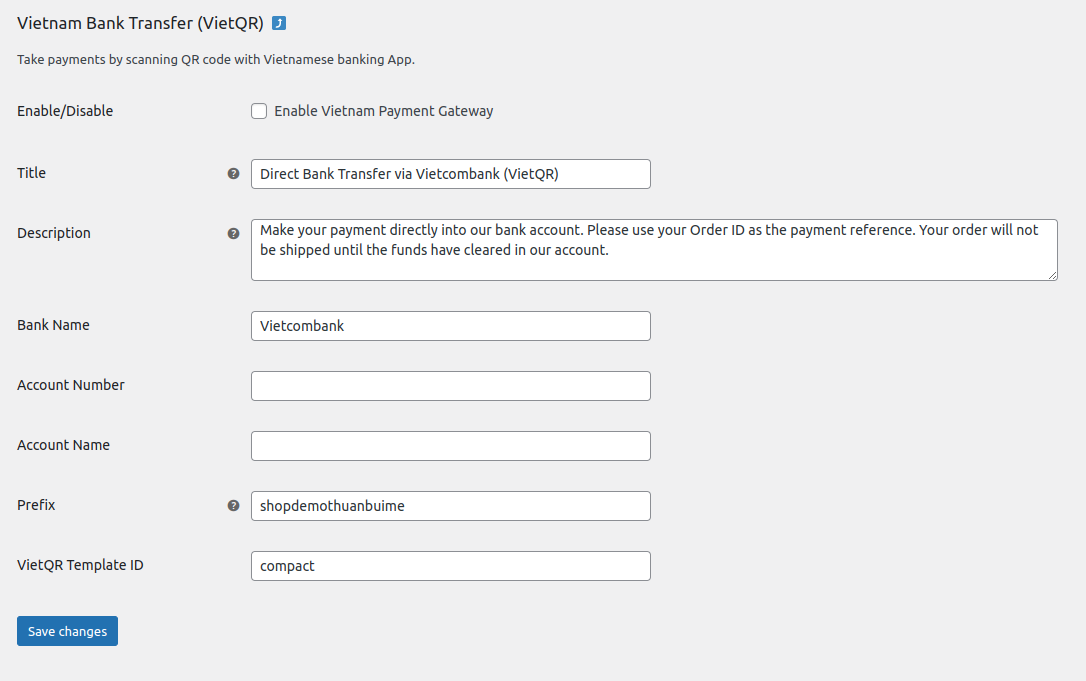Screen dimensions: 1086x681
Task: Click the help icon next to Title
Action: coord(233,173)
